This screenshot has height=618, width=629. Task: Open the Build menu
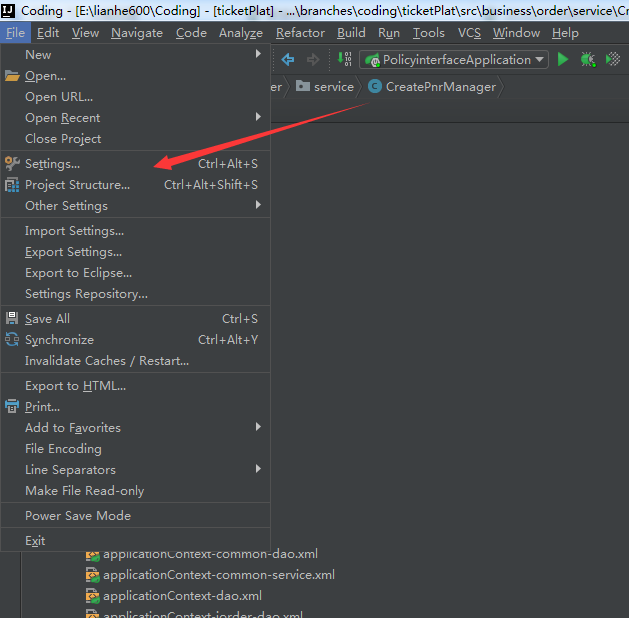(351, 33)
